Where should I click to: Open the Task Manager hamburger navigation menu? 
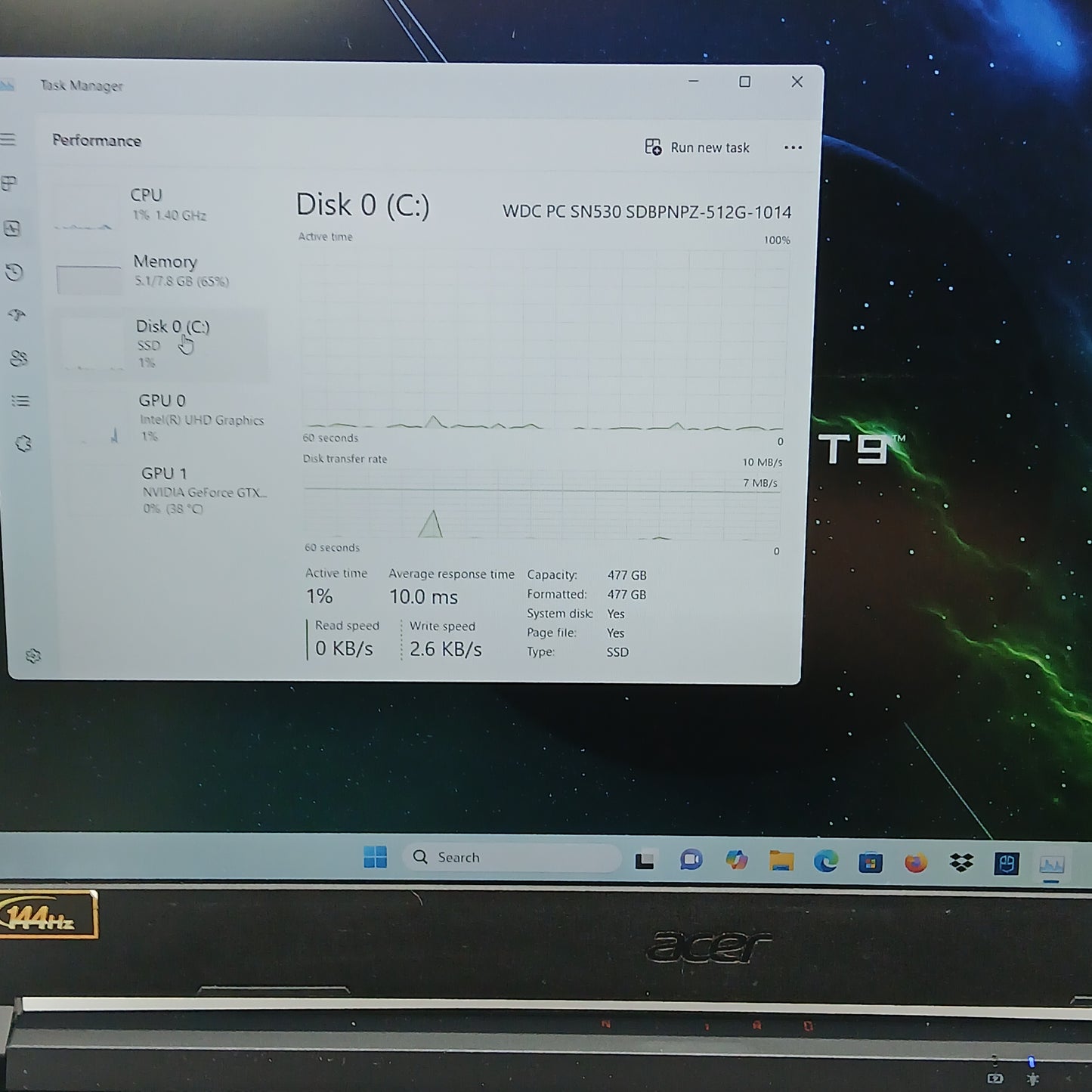tap(8, 139)
